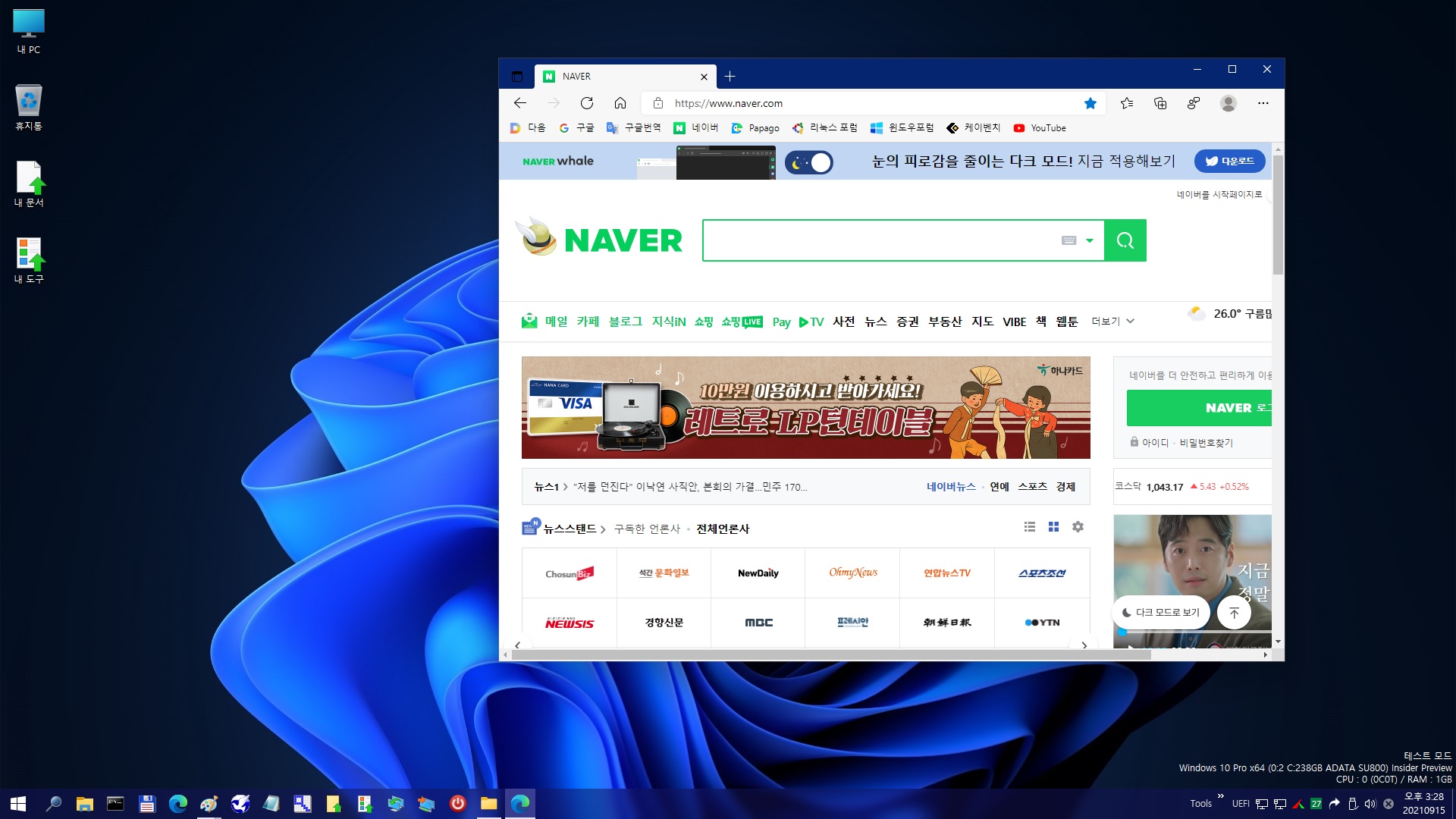Open 네이버뉴스 link in headline bar
The height and width of the screenshot is (819, 1456).
coord(951,487)
